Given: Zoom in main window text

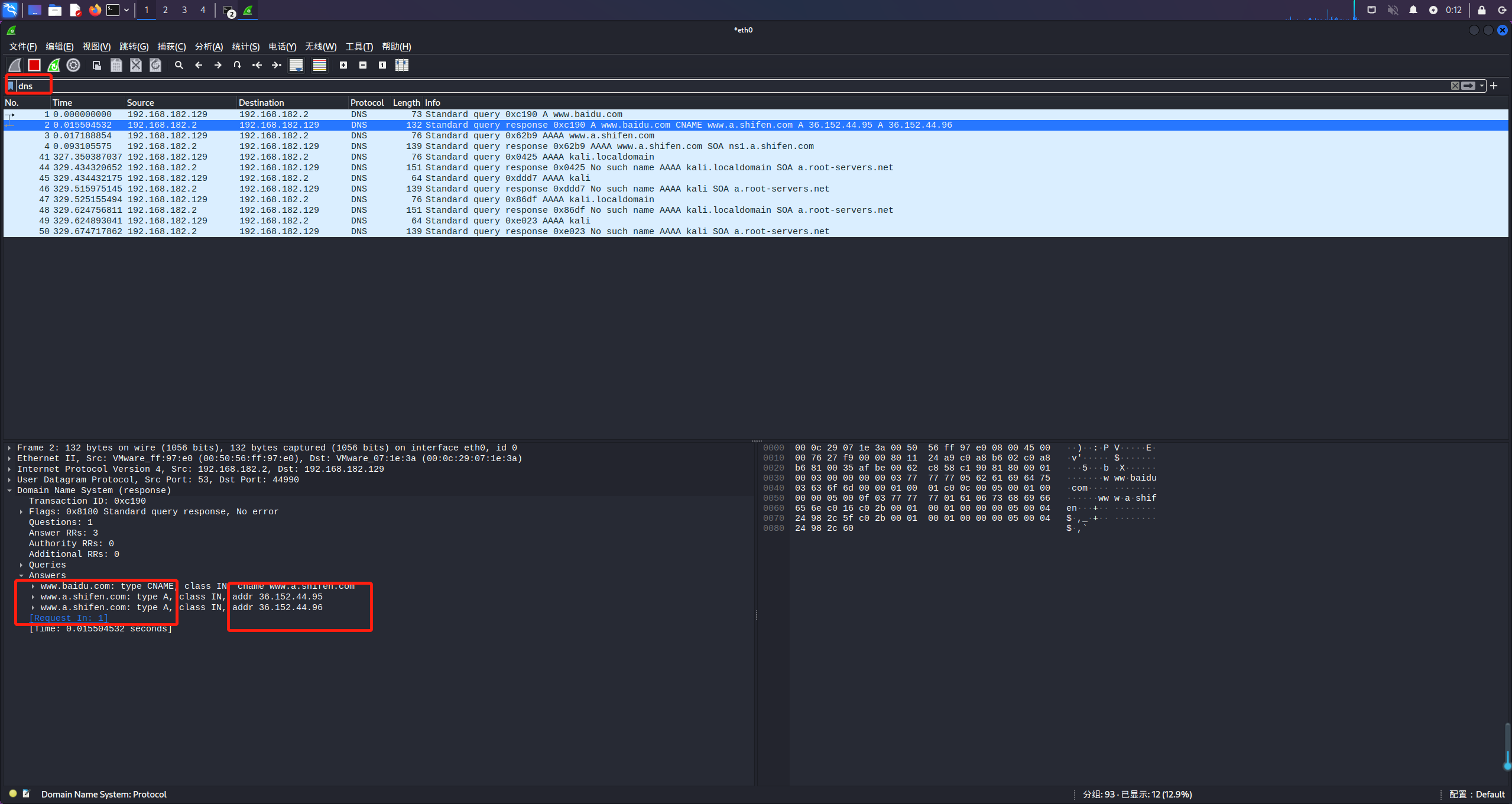Looking at the screenshot, I should tap(343, 65).
